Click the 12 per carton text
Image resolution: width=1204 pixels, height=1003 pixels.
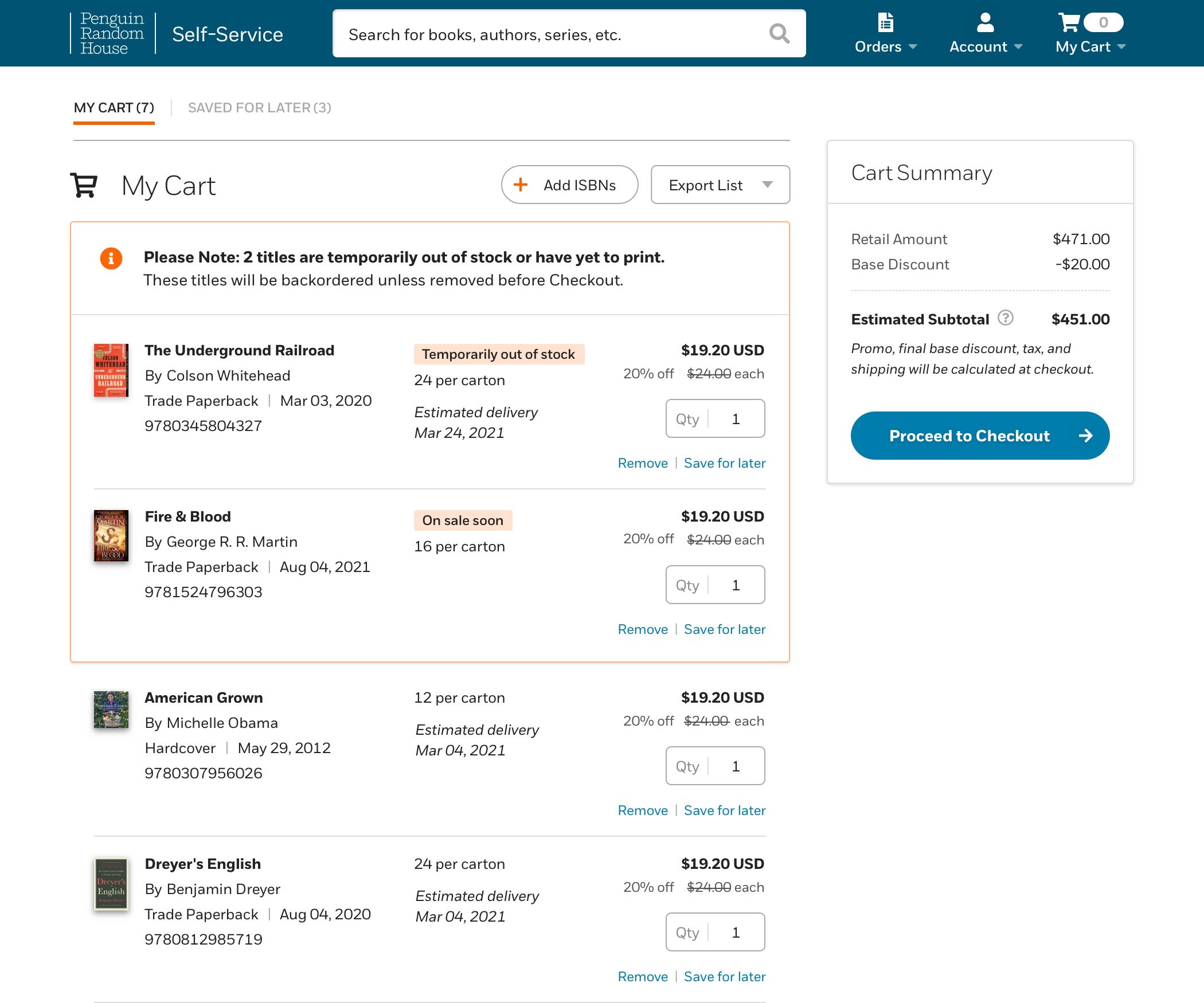[x=459, y=698]
